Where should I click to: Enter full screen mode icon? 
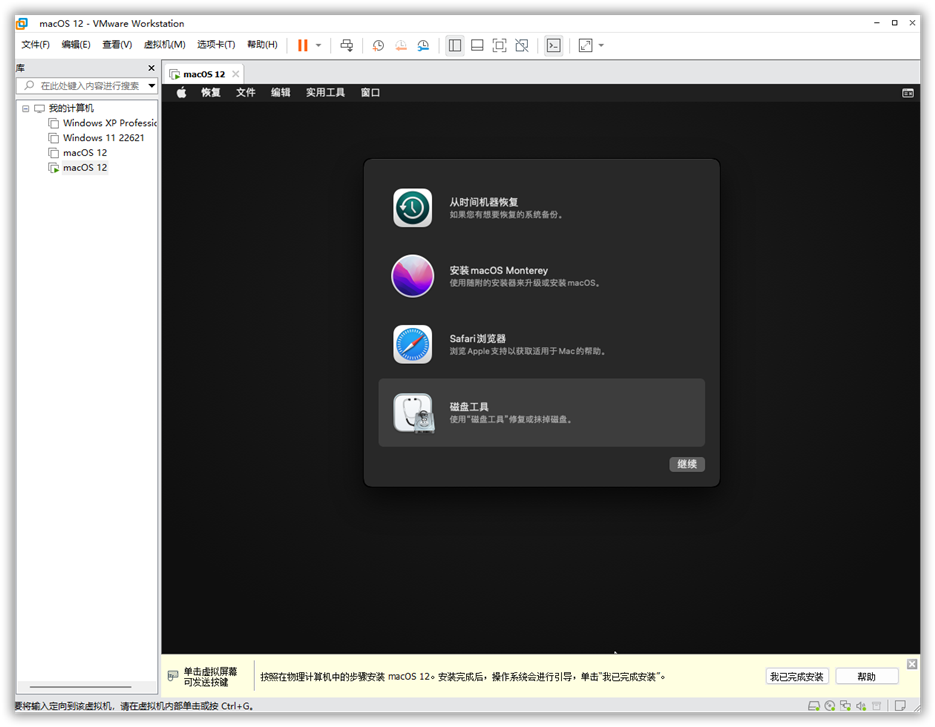(499, 45)
